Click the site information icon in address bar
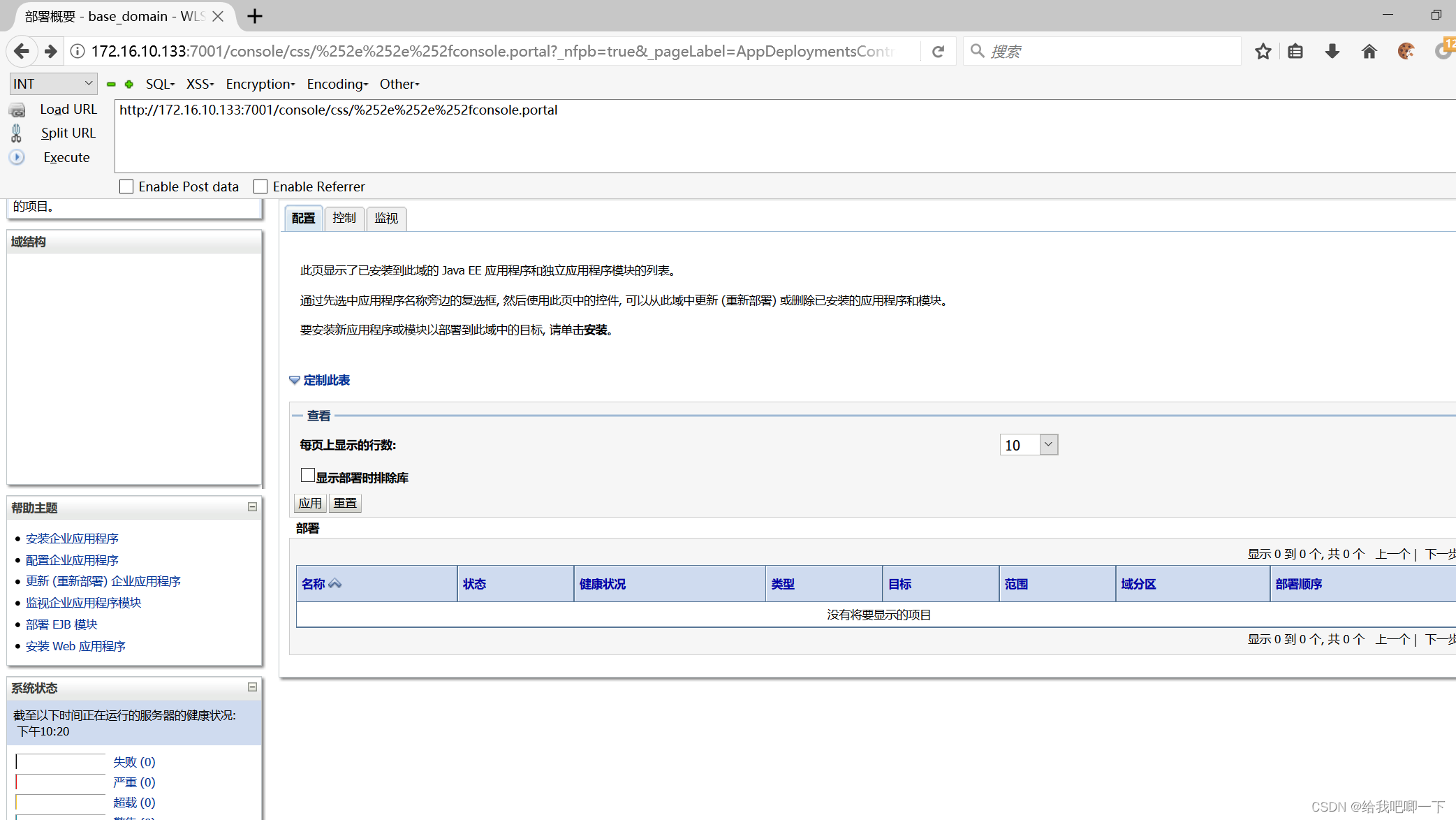 [78, 51]
